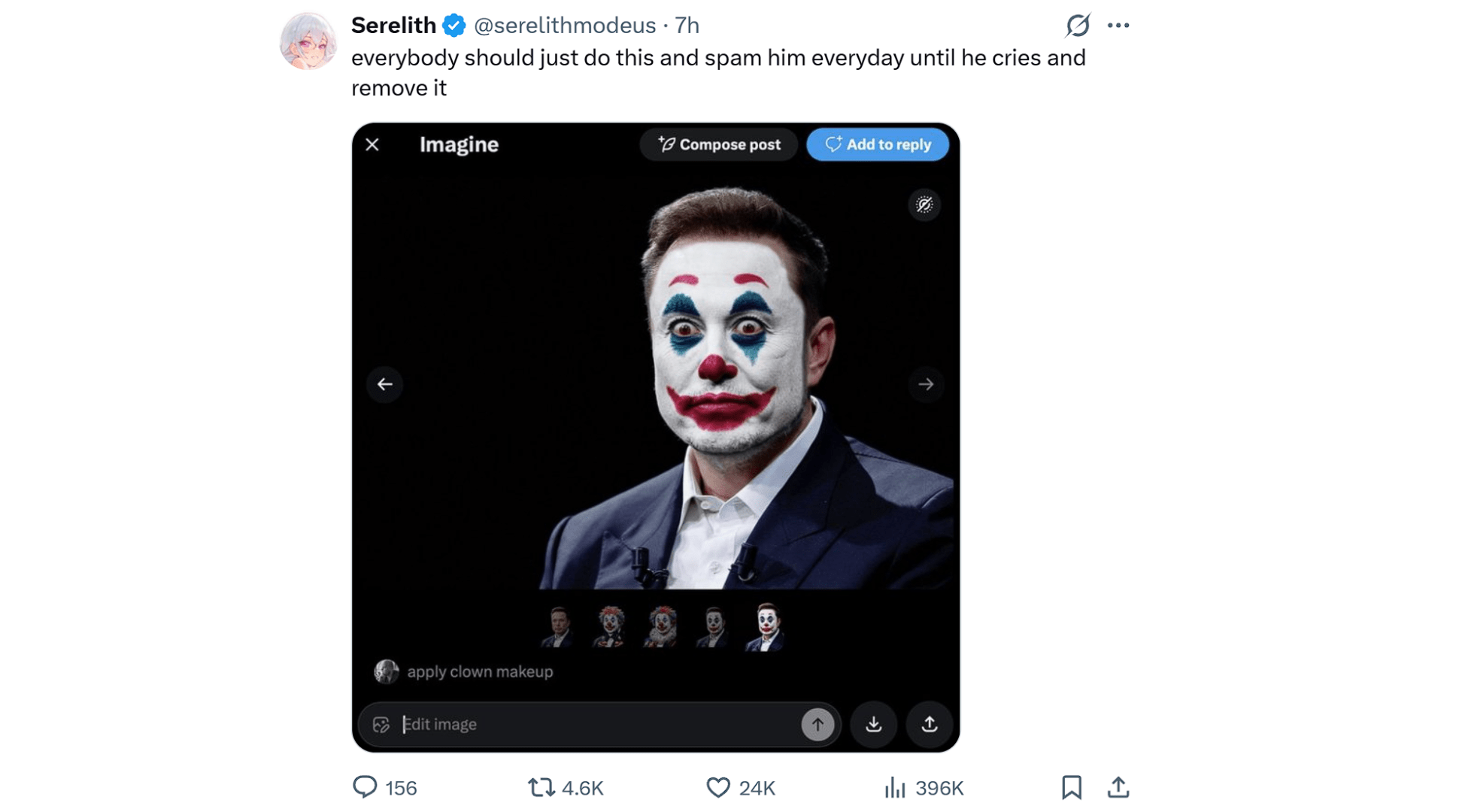
Task: Toggle the circular slashed icon on the image
Action: pos(924,205)
